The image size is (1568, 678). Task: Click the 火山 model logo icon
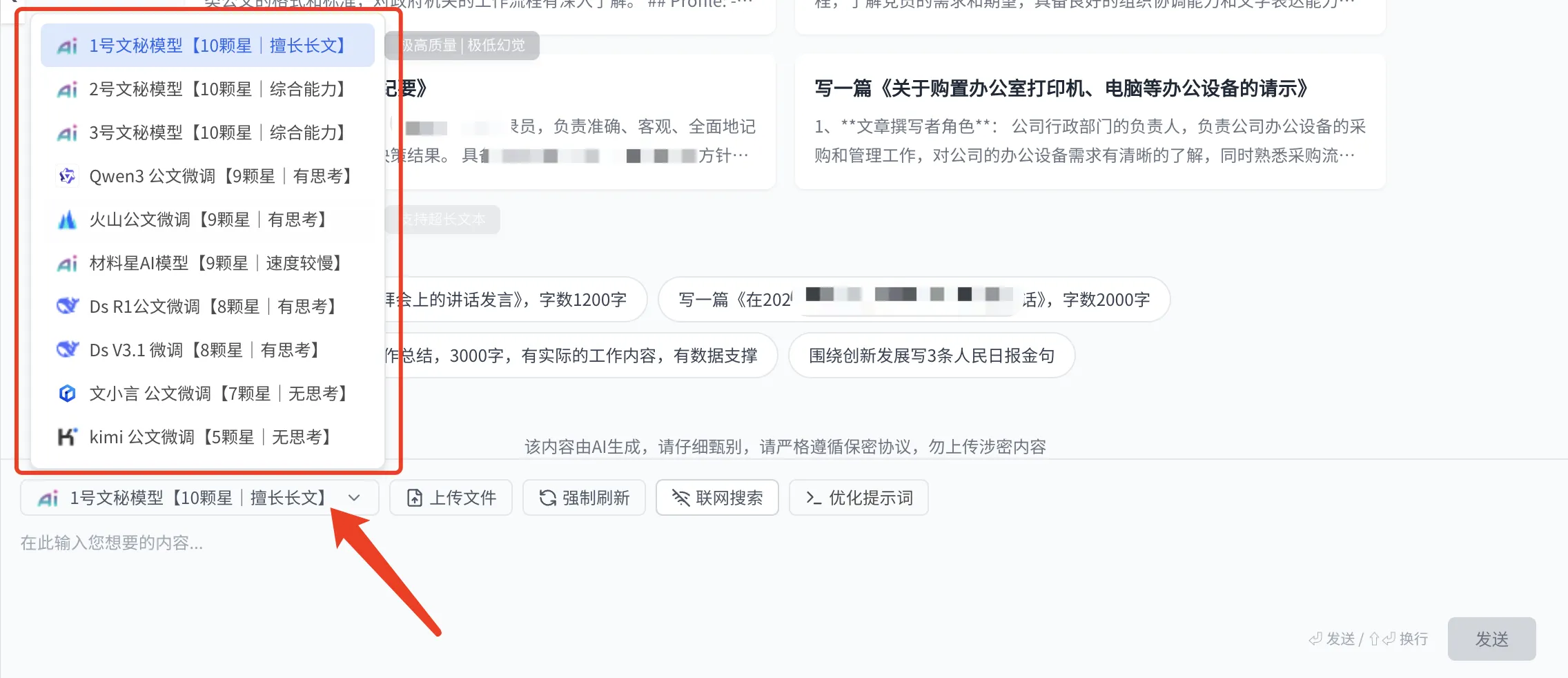(x=67, y=220)
